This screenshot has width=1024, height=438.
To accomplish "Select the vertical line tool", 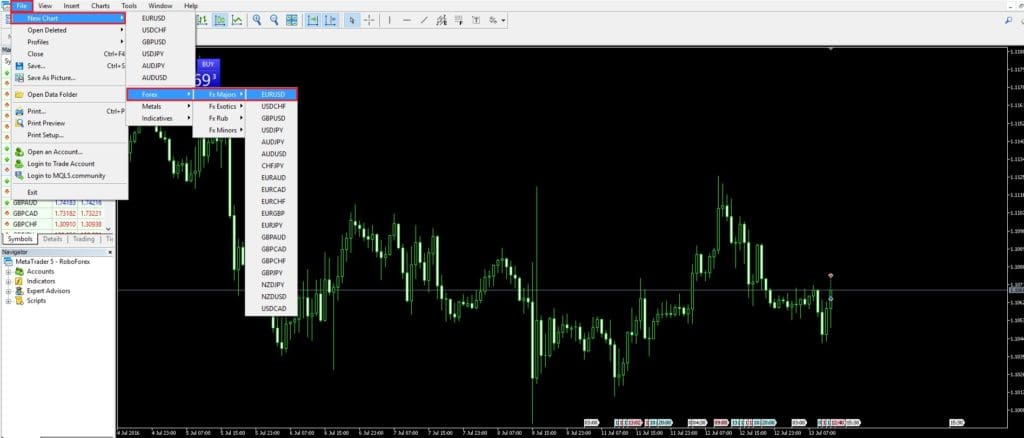I will [x=390, y=20].
